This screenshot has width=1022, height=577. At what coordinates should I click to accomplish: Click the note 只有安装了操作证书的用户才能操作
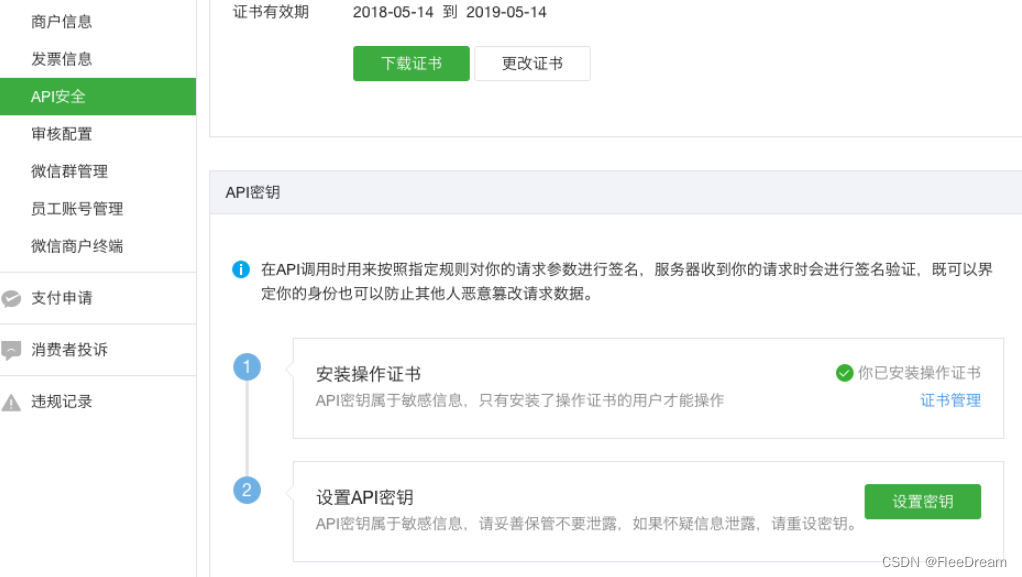point(601,400)
